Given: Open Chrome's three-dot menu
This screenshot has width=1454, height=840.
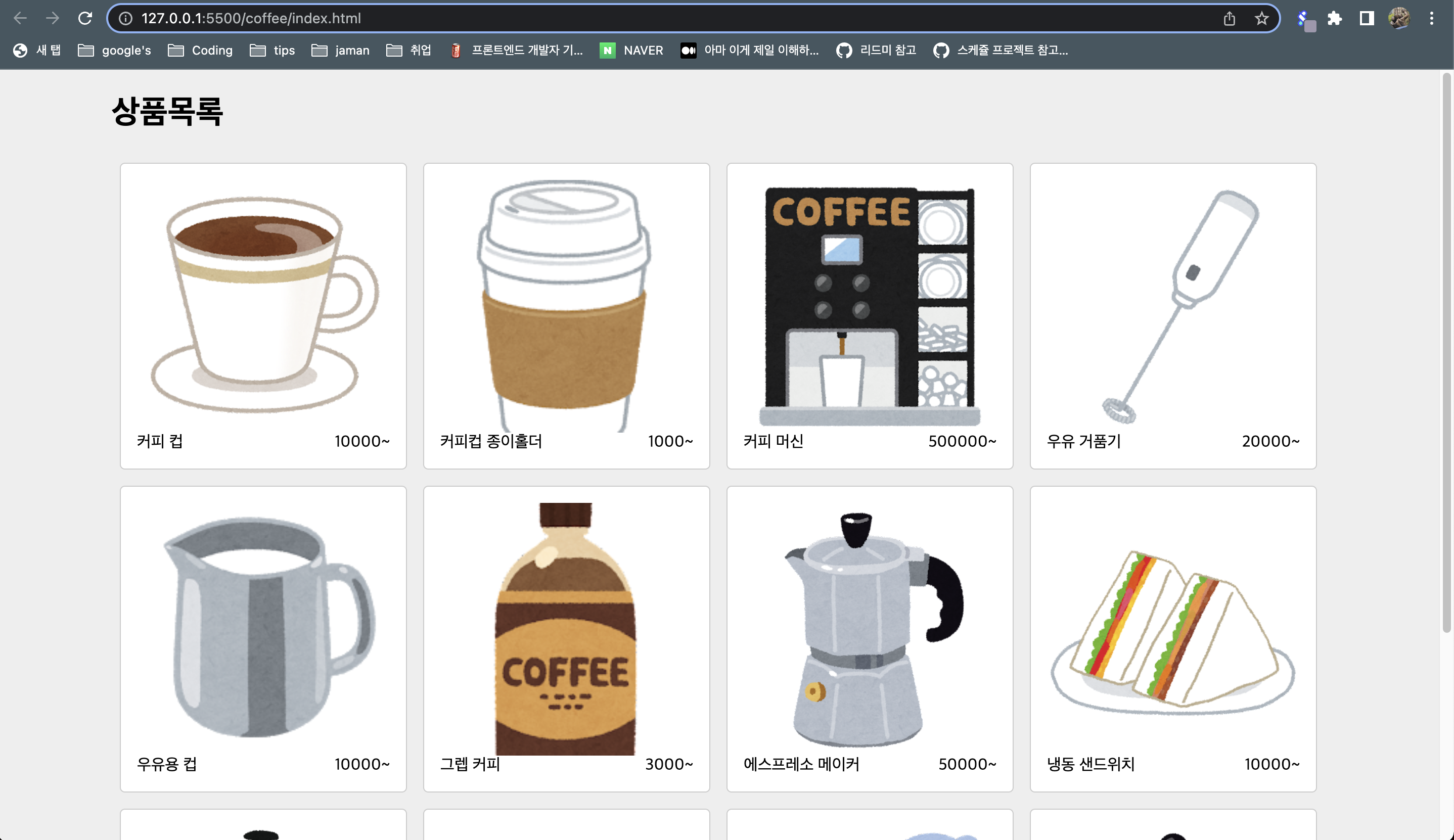Looking at the screenshot, I should pos(1431,19).
